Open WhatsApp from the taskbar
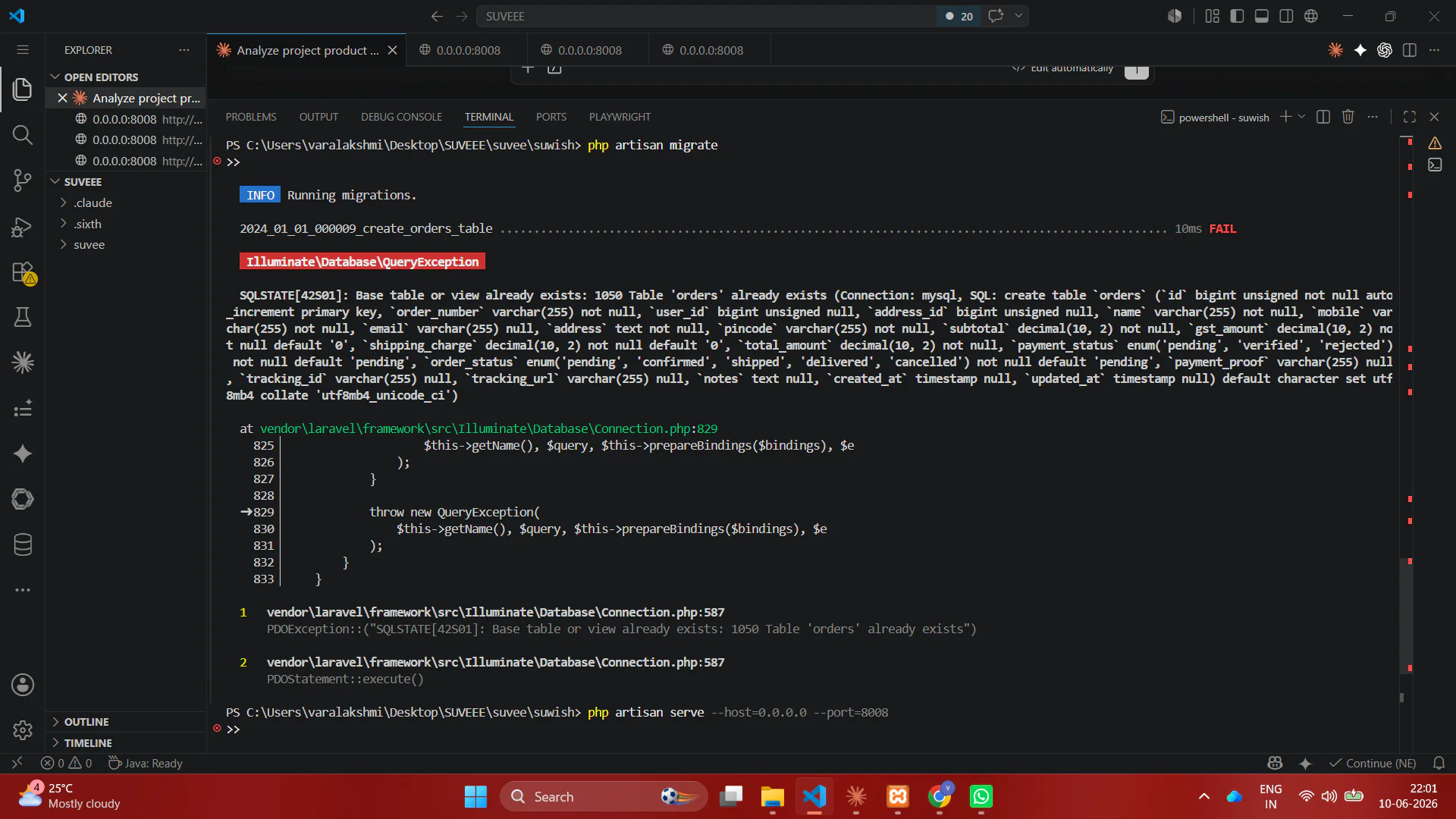Screen dimensions: 1456x819 point(981,796)
